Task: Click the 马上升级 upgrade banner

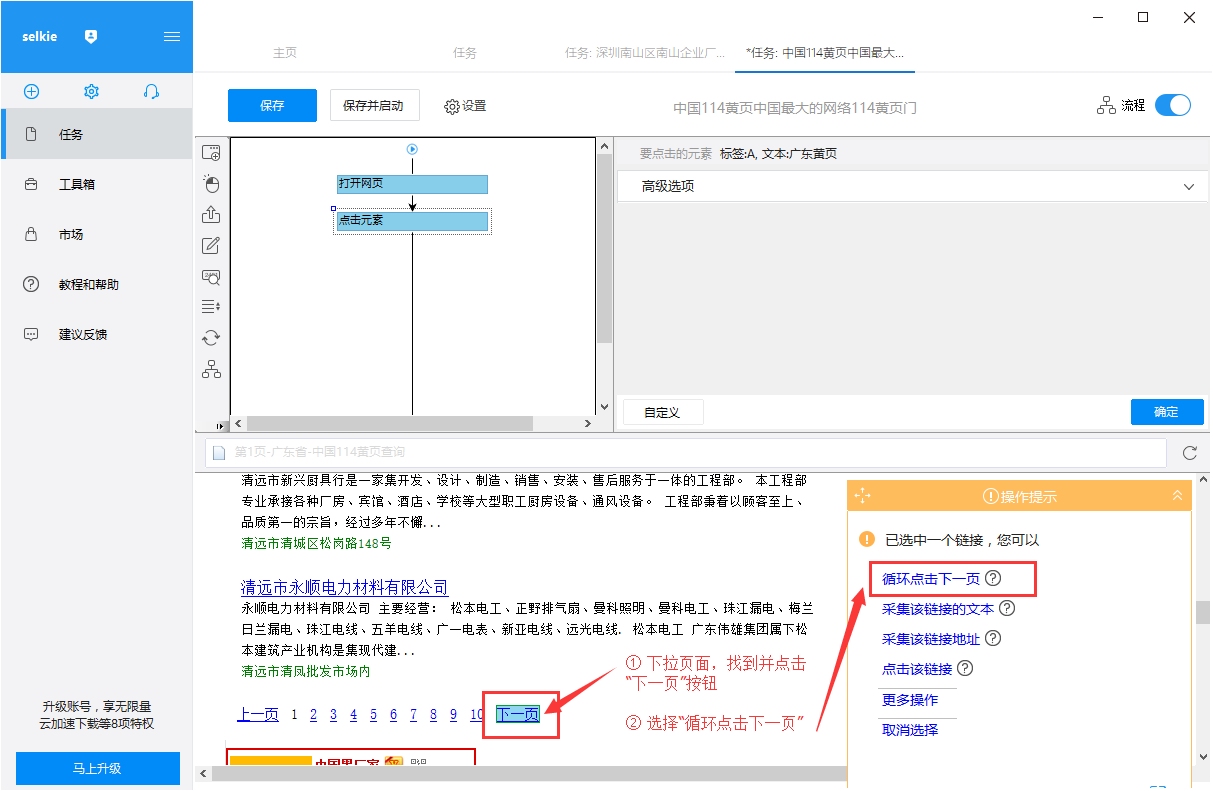Action: pos(97,769)
